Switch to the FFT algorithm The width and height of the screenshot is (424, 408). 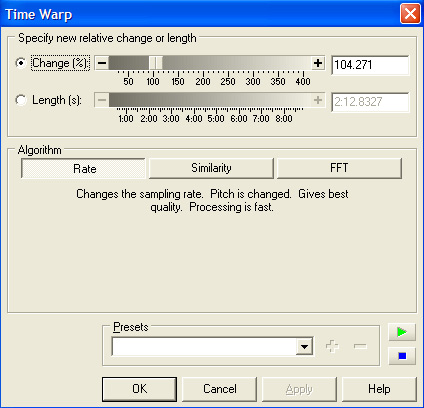pyautogui.click(x=339, y=168)
